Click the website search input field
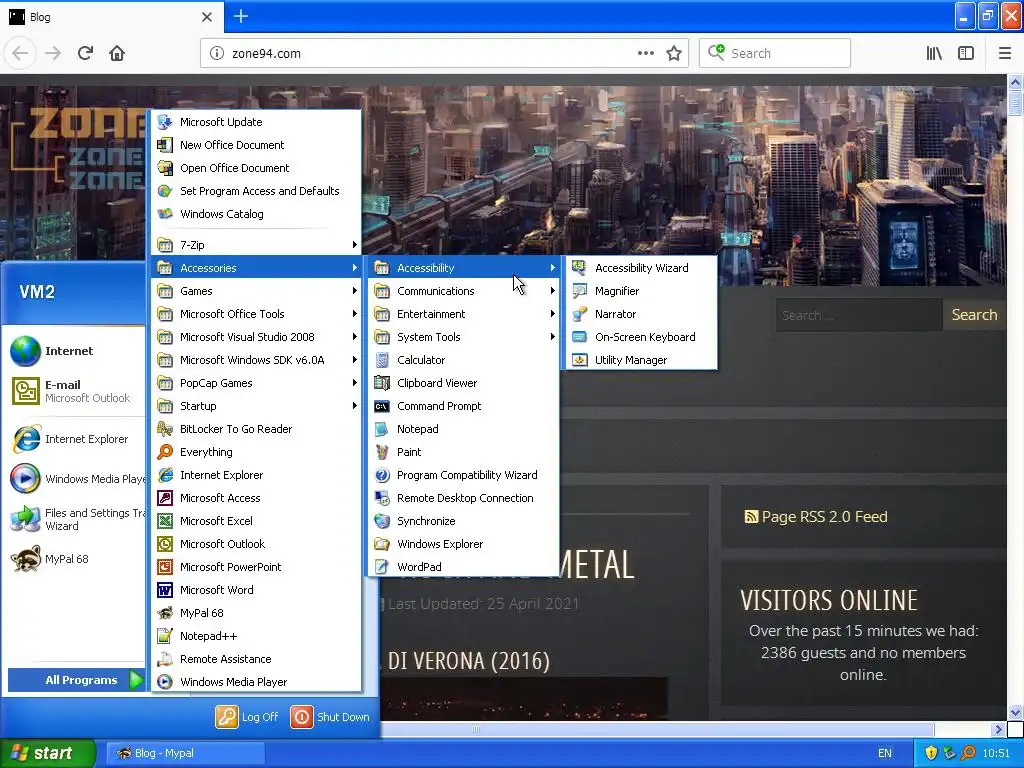 click(x=859, y=315)
